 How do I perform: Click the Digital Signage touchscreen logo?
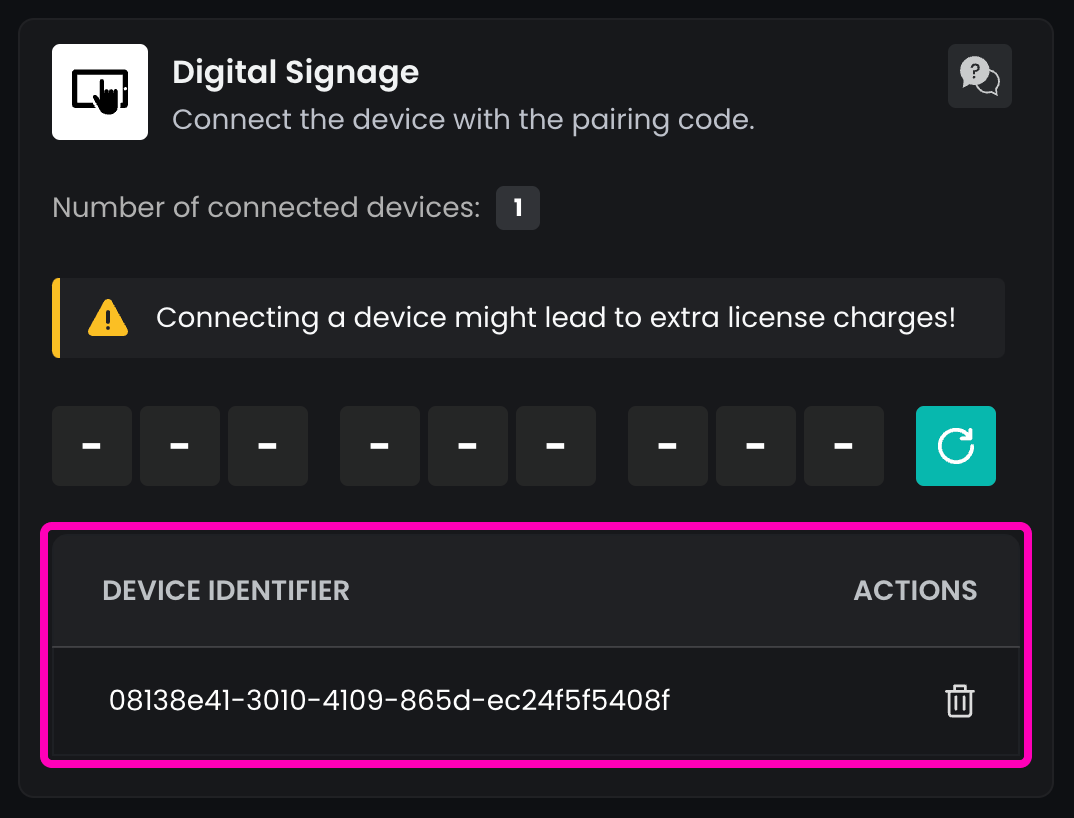point(100,92)
